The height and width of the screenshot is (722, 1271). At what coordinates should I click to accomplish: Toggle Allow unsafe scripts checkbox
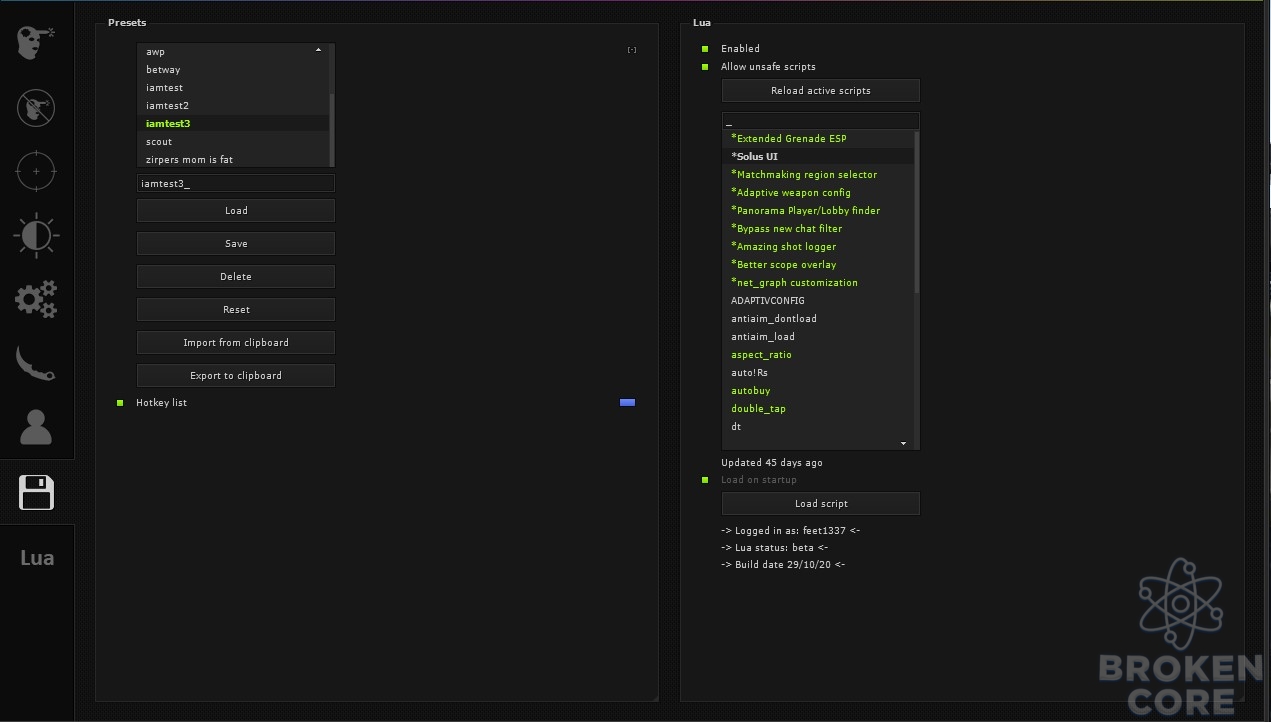pos(705,67)
